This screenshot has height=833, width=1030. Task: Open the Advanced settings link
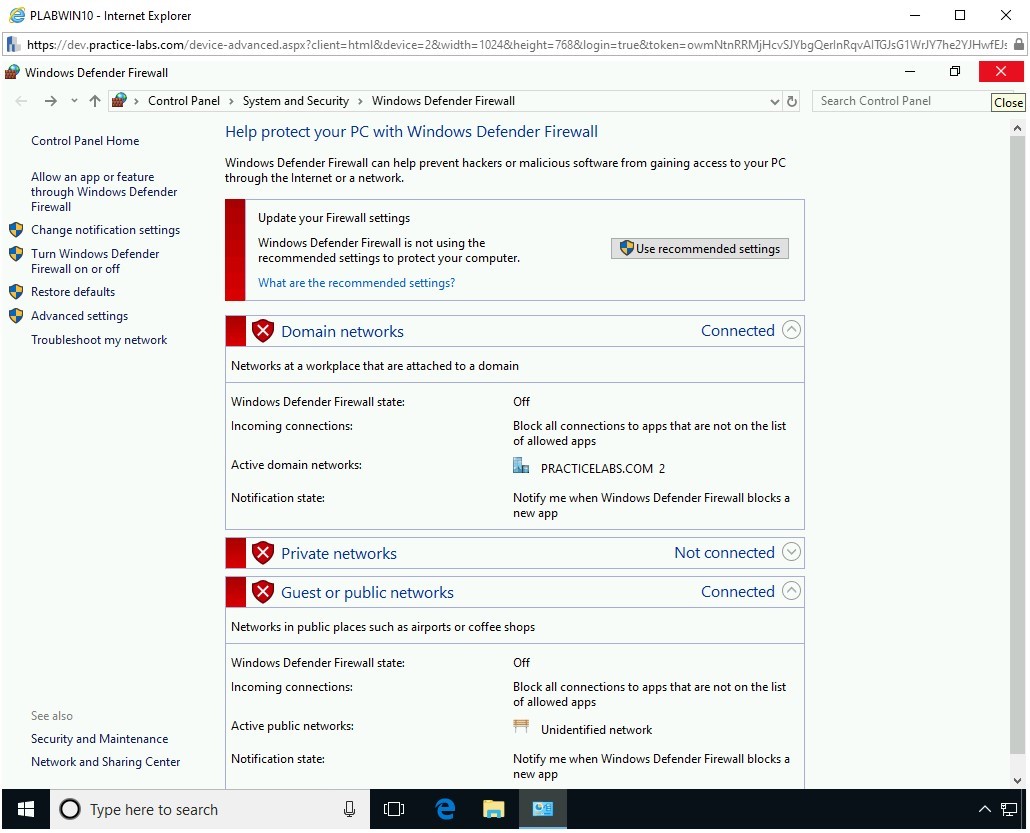coord(79,316)
